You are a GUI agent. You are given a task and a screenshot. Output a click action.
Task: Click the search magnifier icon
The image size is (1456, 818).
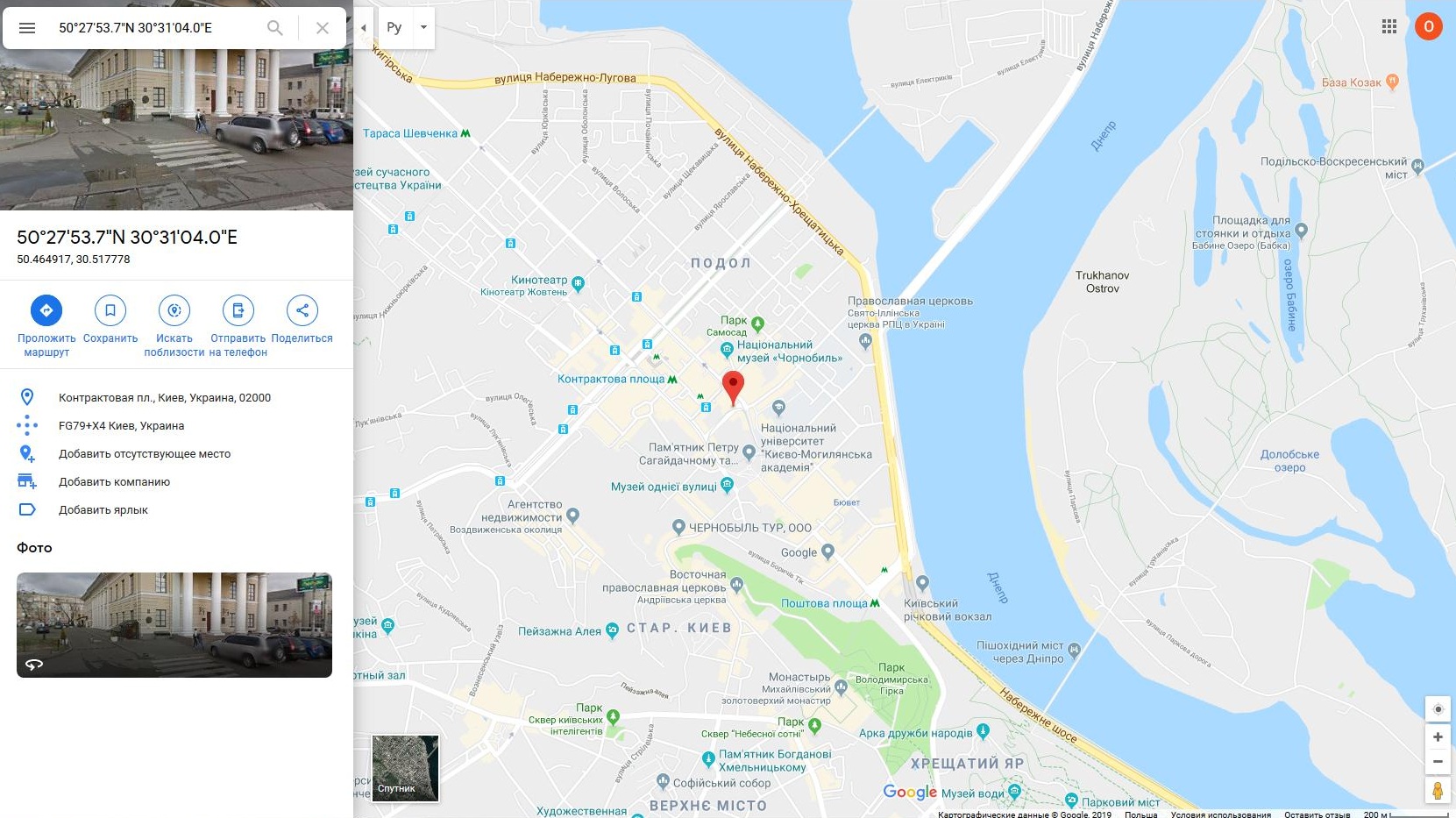(x=275, y=28)
